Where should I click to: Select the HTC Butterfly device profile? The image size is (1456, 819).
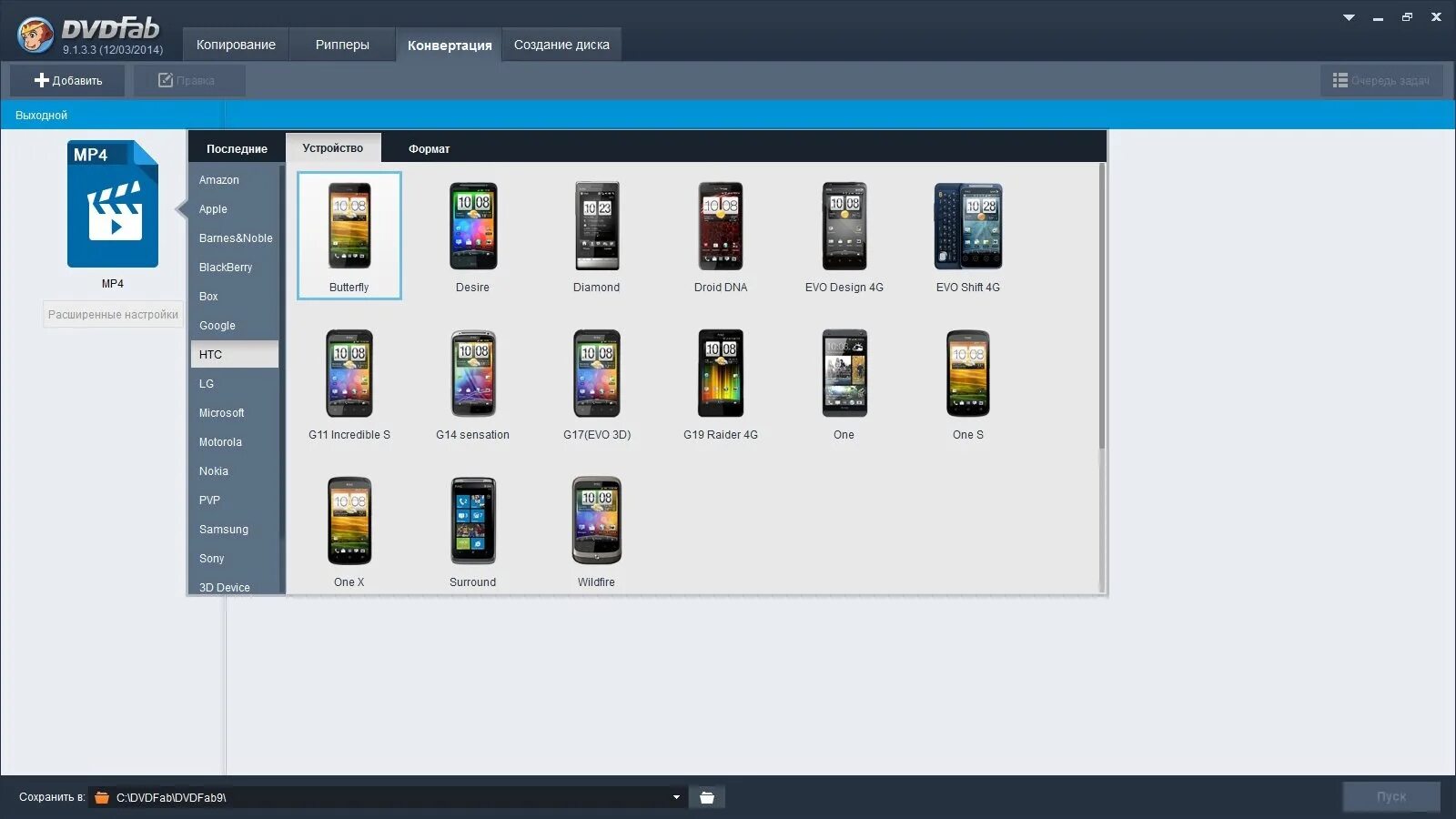click(x=349, y=235)
